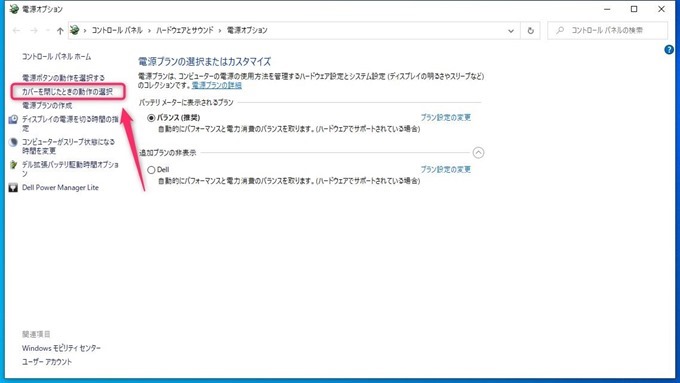The image size is (680, 383).
Task: Open 電源ボタンの動作を選択する link
Action: tap(63, 78)
